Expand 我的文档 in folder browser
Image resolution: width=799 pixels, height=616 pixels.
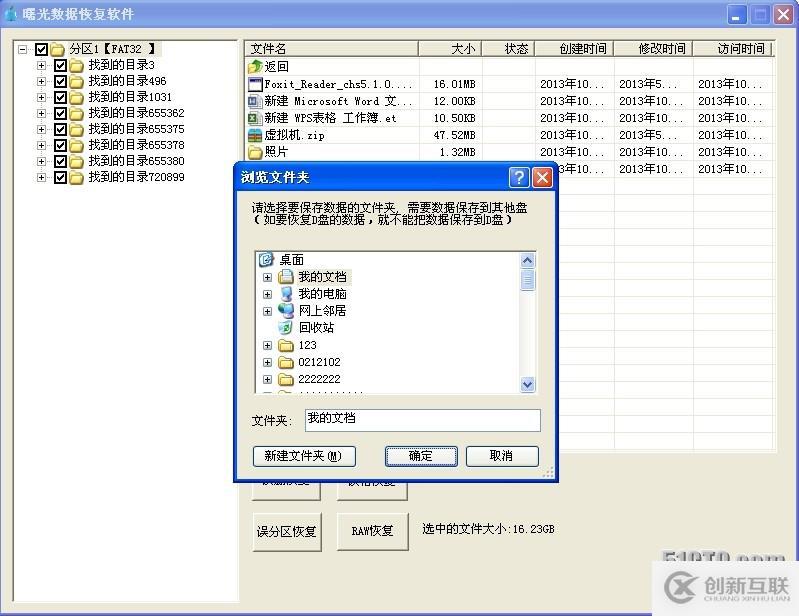tap(267, 277)
